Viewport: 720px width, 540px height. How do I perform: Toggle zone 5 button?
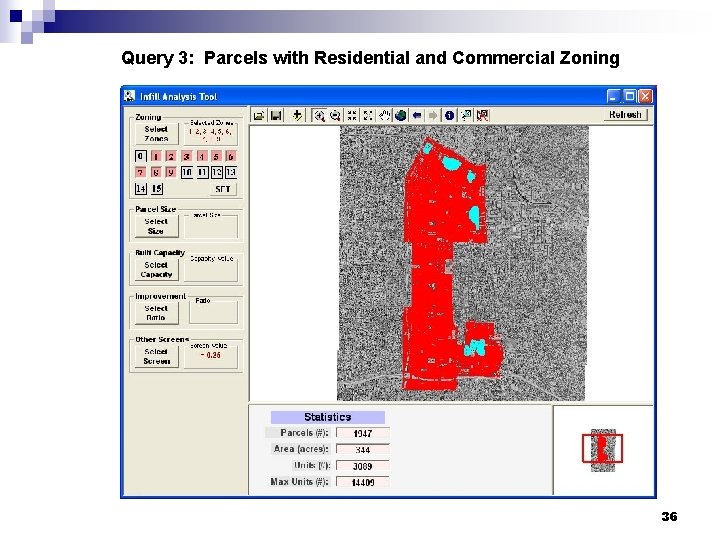tap(216, 157)
